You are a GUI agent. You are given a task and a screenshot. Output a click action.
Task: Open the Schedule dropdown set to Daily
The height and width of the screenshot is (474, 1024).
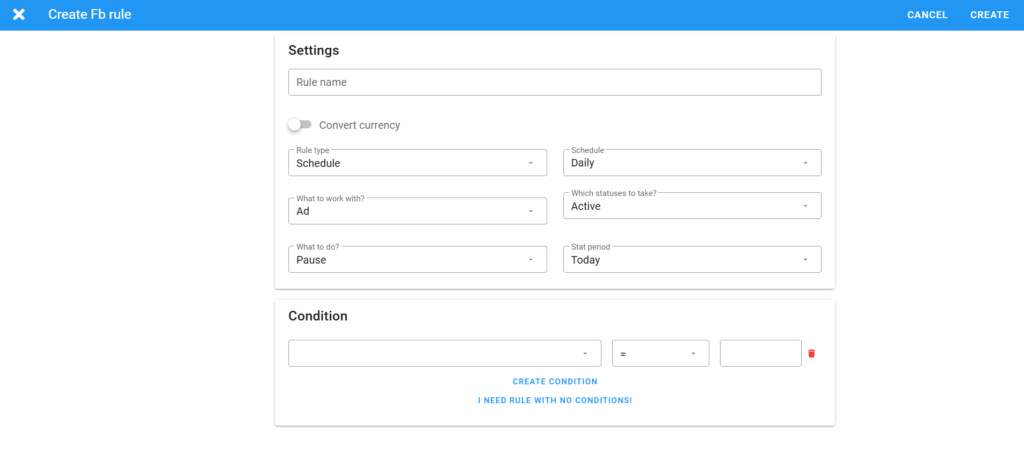(x=692, y=163)
